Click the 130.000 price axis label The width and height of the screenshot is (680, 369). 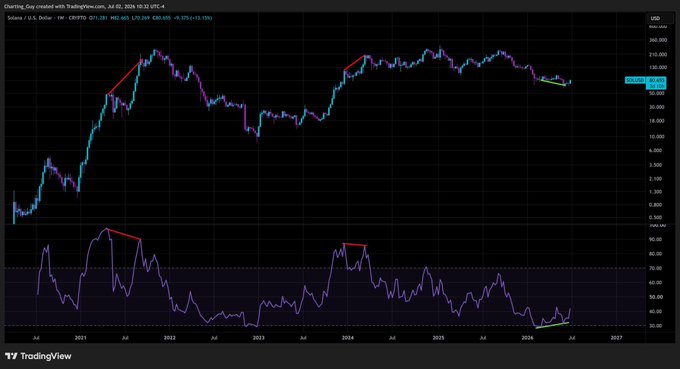click(657, 68)
